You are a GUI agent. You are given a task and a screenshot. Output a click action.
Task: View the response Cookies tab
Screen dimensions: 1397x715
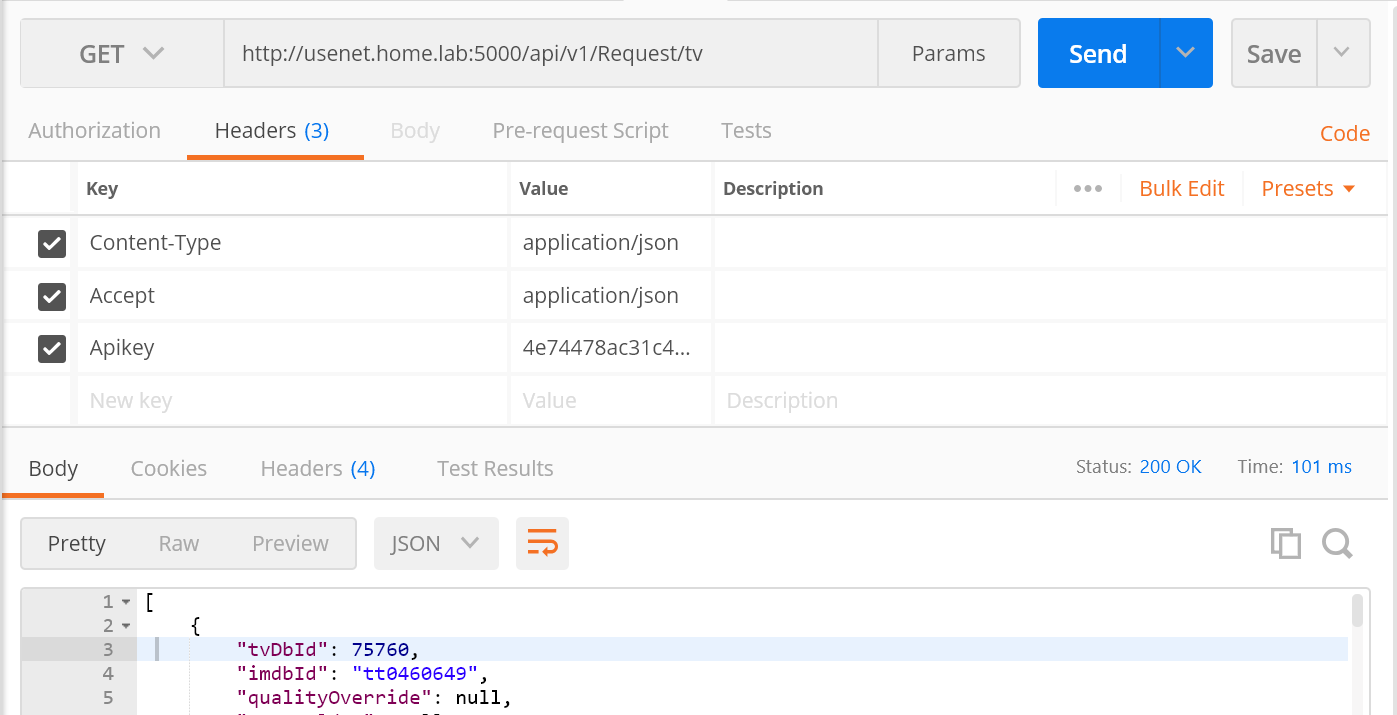click(x=168, y=468)
